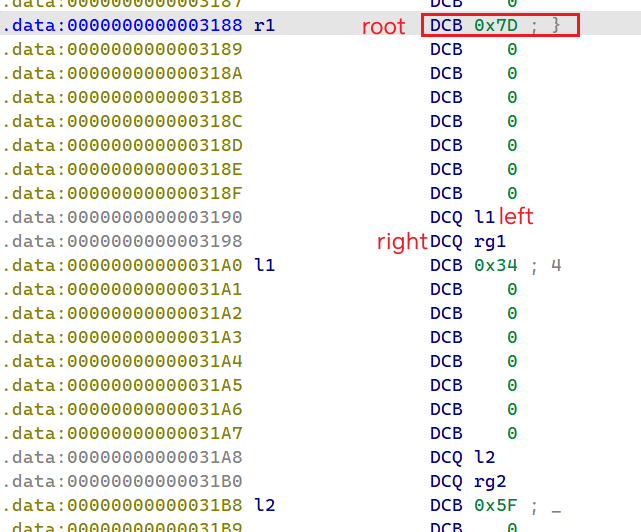
Task: Follow the l1 pointer operand at address 3190
Action: coord(485,217)
